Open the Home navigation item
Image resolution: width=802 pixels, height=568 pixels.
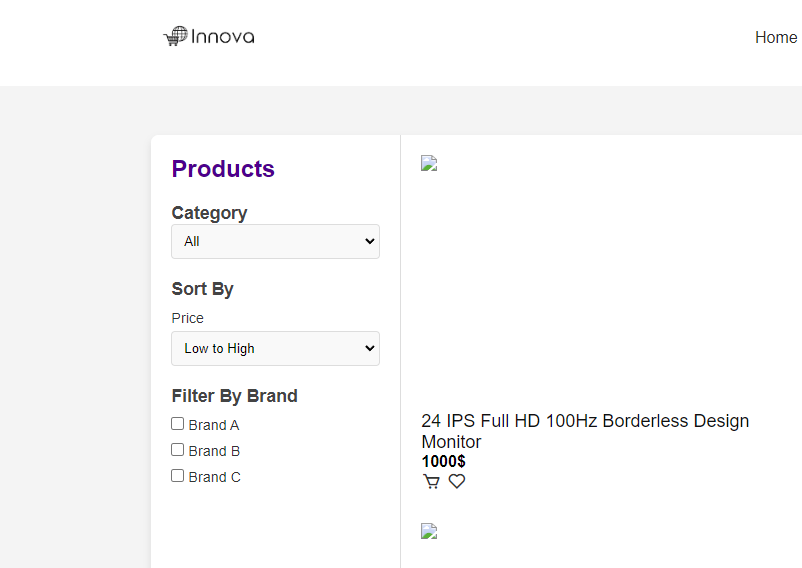[775, 38]
